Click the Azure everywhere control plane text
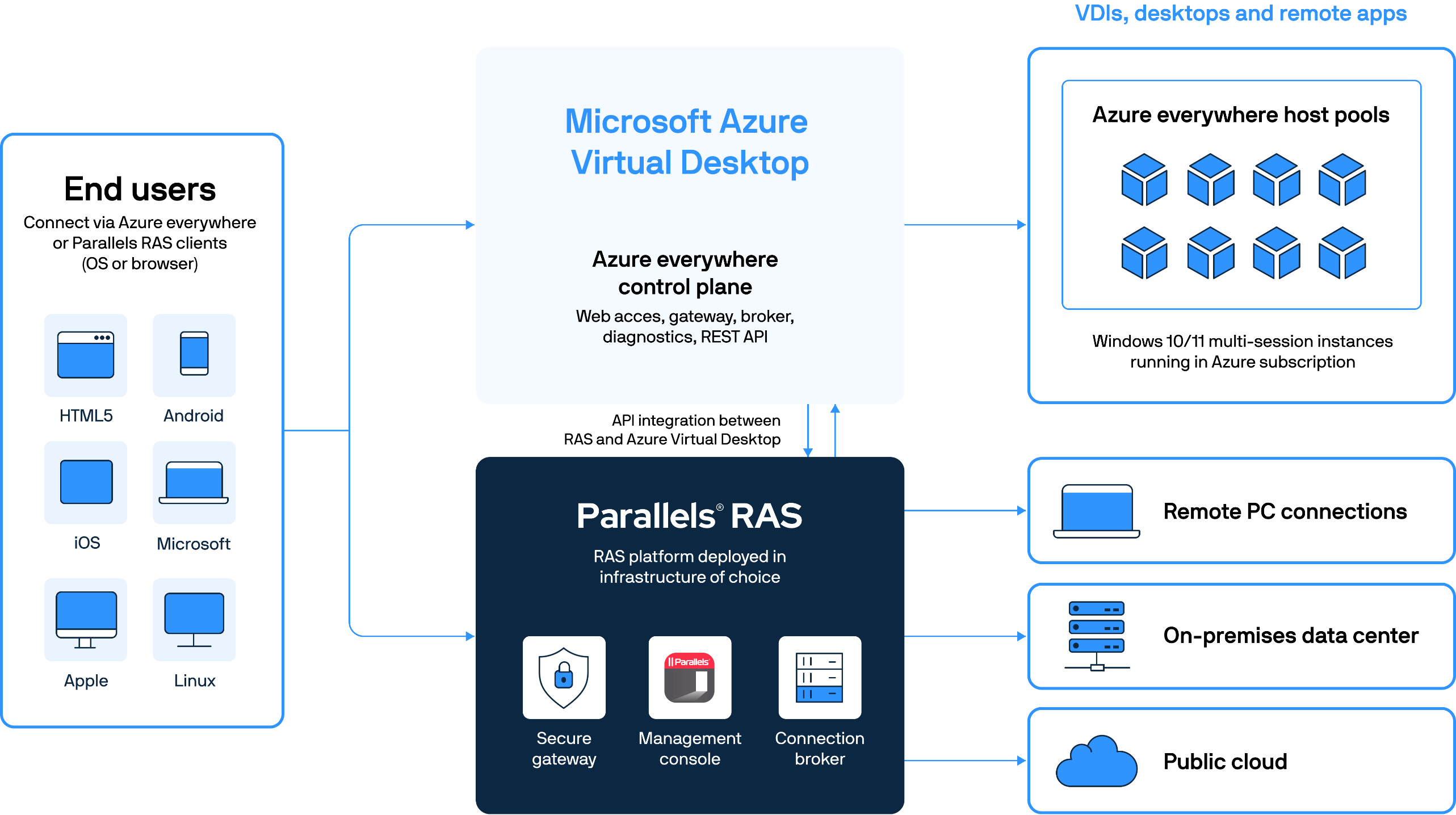The width and height of the screenshot is (1456, 815). [685, 273]
